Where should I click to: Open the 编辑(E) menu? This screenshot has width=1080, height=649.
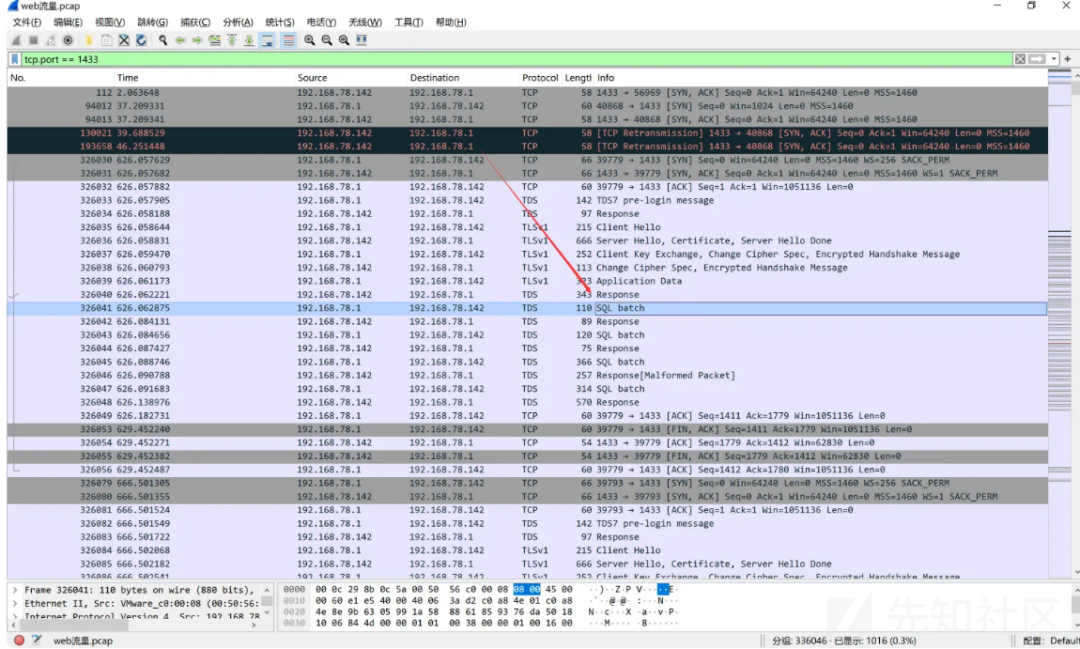[x=68, y=22]
